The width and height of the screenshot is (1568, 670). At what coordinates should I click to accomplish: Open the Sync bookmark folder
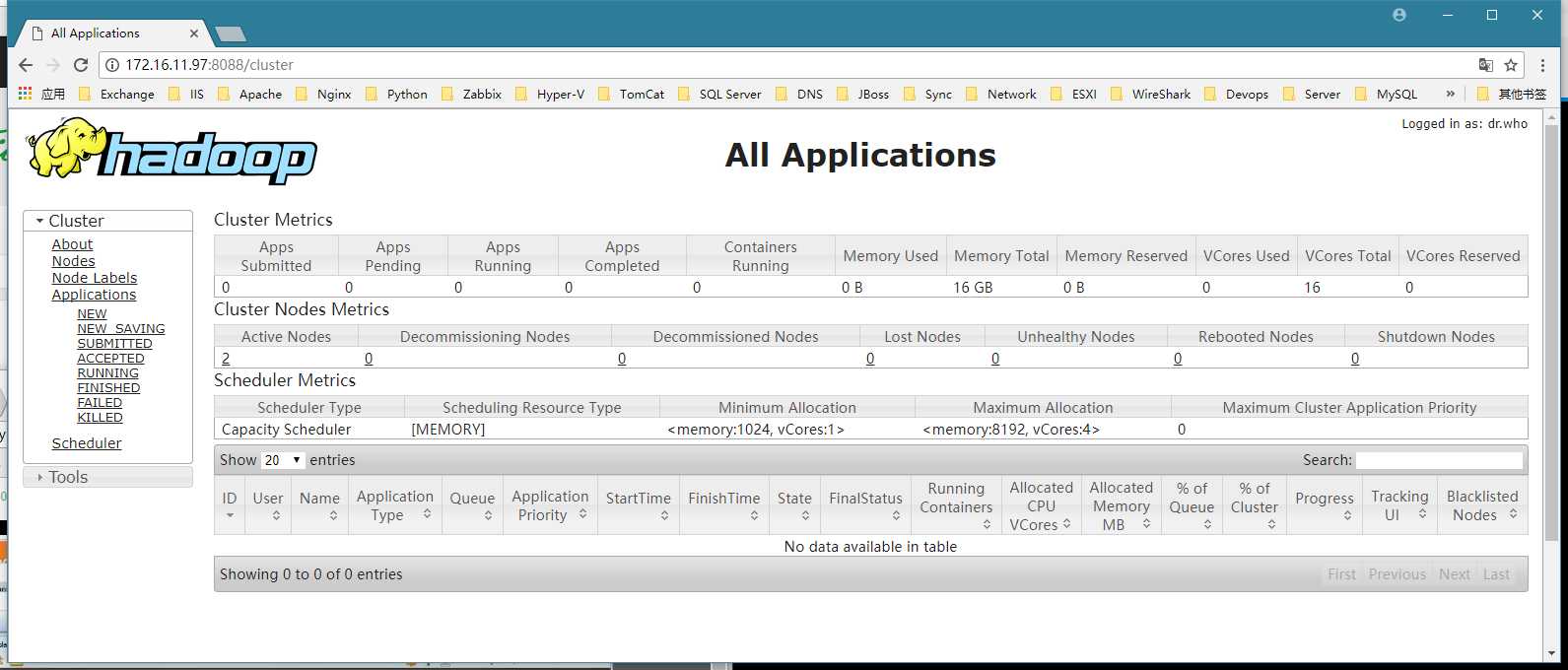[x=927, y=94]
